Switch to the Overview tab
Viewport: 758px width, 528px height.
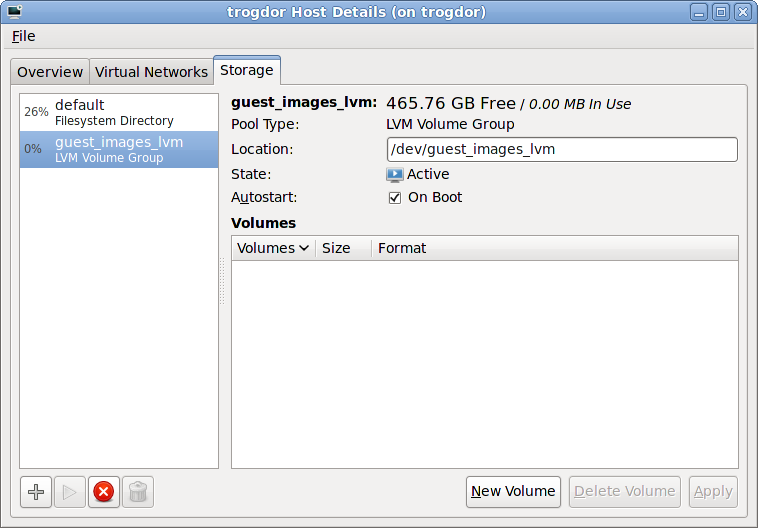click(x=50, y=72)
